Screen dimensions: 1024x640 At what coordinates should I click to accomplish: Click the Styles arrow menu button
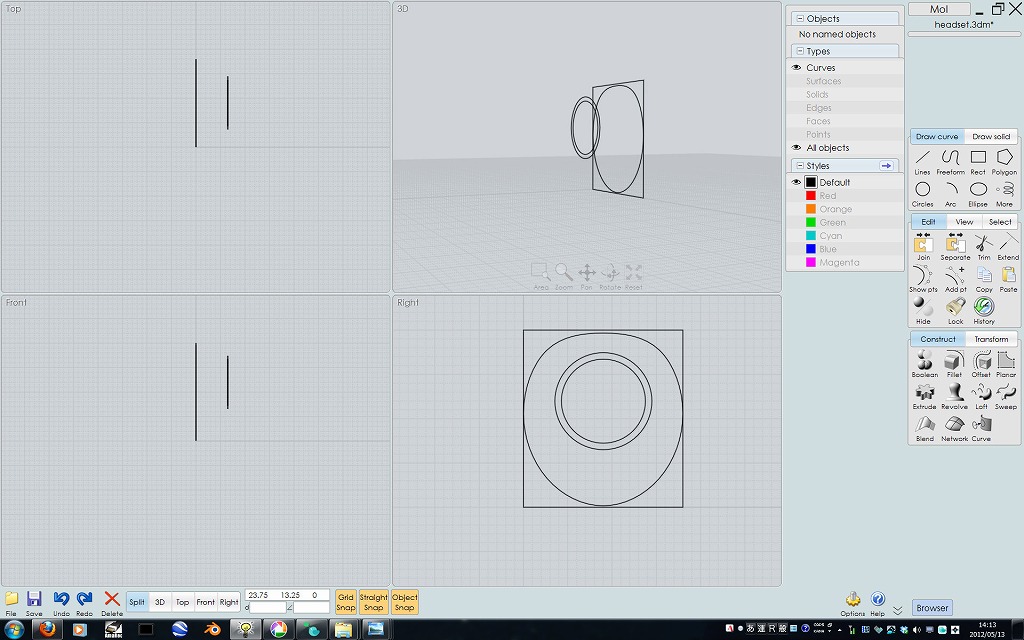pos(886,166)
